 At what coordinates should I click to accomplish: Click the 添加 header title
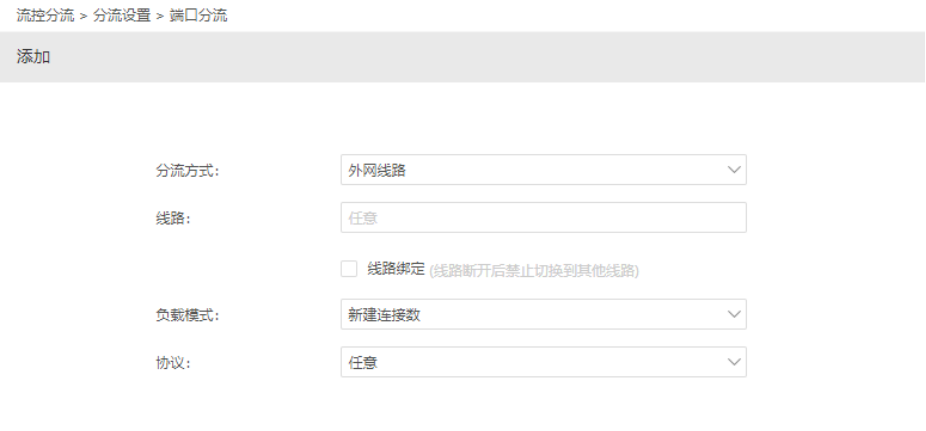[x=33, y=57]
